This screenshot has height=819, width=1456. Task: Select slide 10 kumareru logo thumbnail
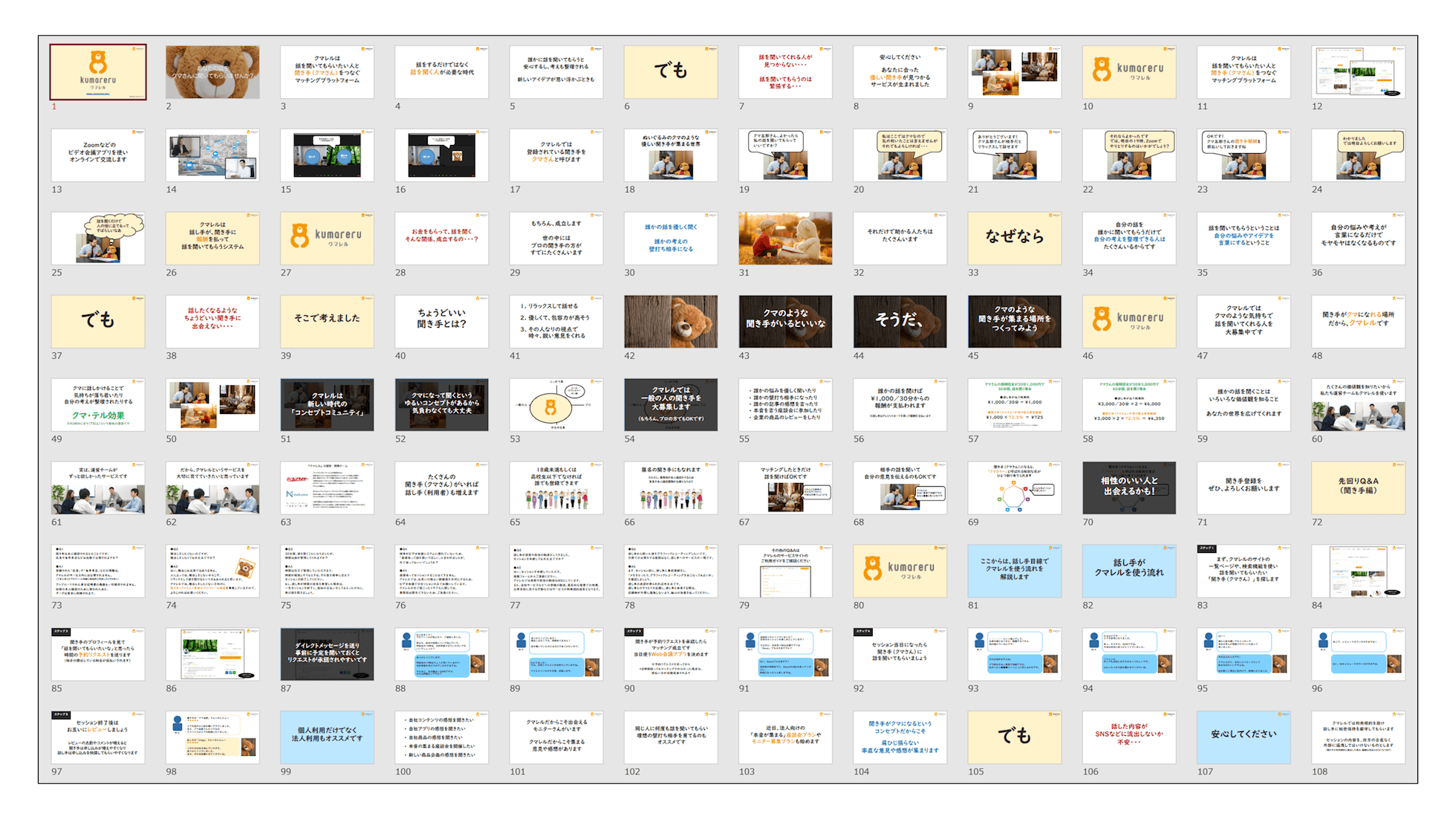tap(1129, 72)
